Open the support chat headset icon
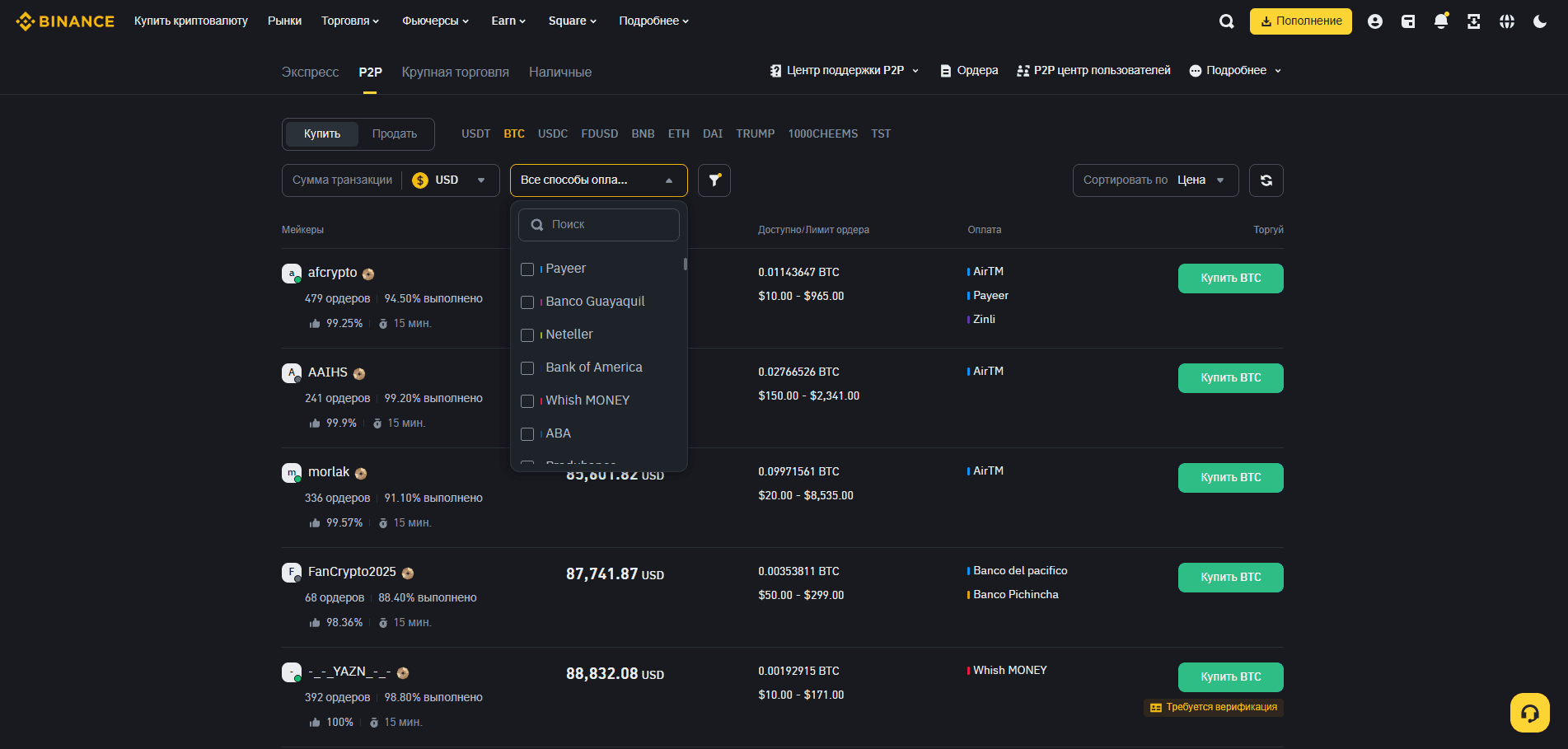This screenshot has height=749, width=1568. point(1529,713)
